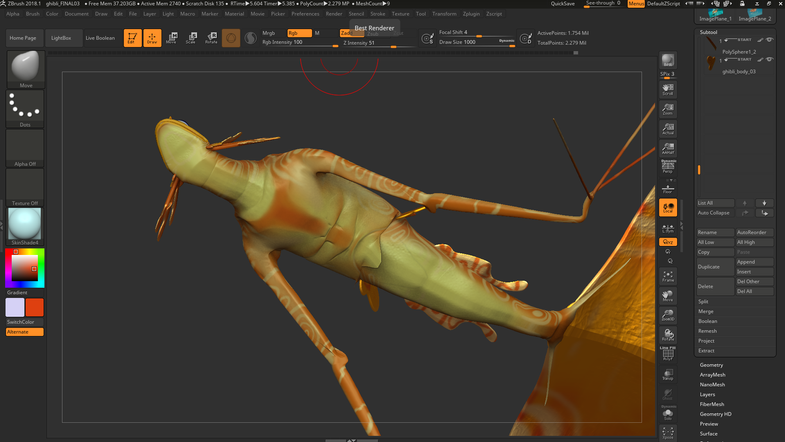Click the Move view icon in right shelf
Viewport: 785px width, 442px height.
[x=668, y=295]
